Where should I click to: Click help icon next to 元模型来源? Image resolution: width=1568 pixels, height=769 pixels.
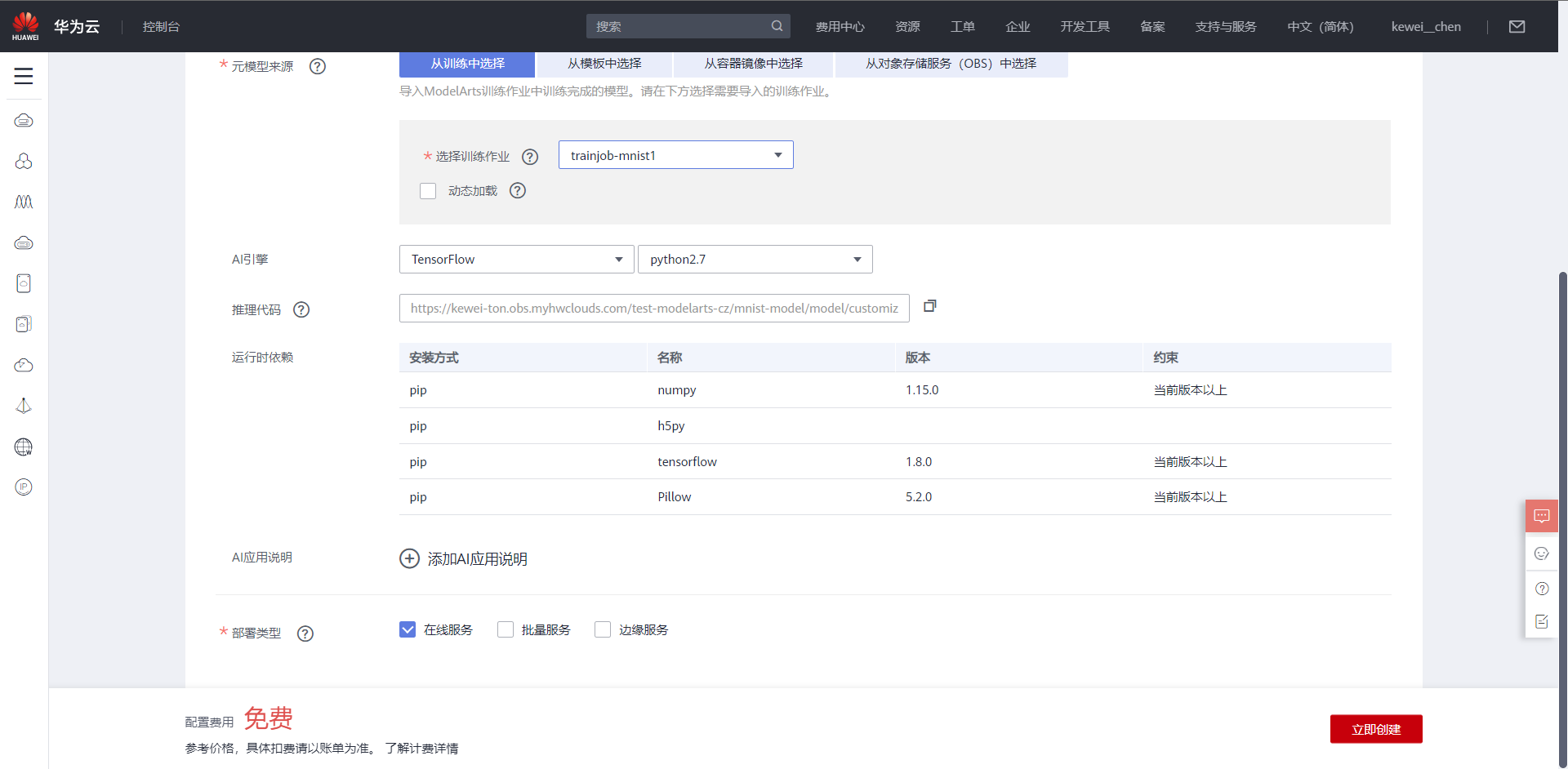[x=318, y=66]
